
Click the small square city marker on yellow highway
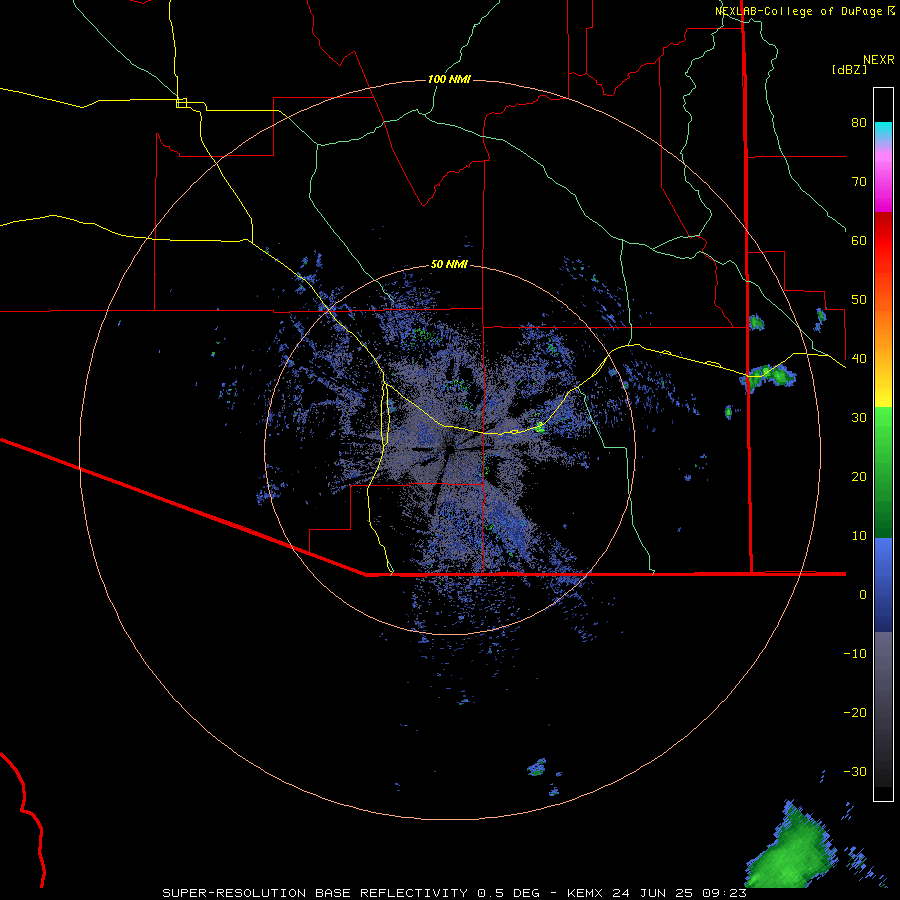coord(181,103)
